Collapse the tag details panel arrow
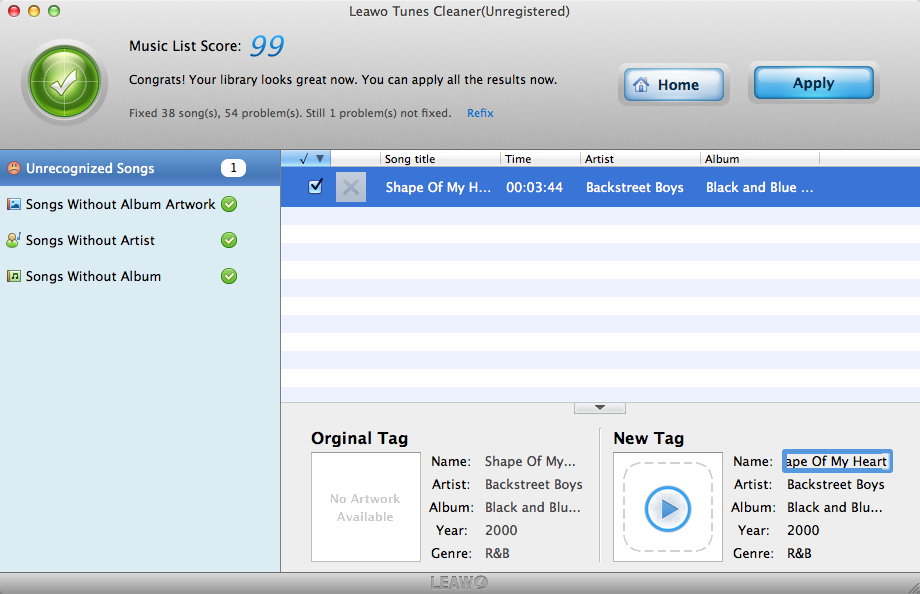Screen dimensions: 920x594 pyautogui.click(x=600, y=408)
